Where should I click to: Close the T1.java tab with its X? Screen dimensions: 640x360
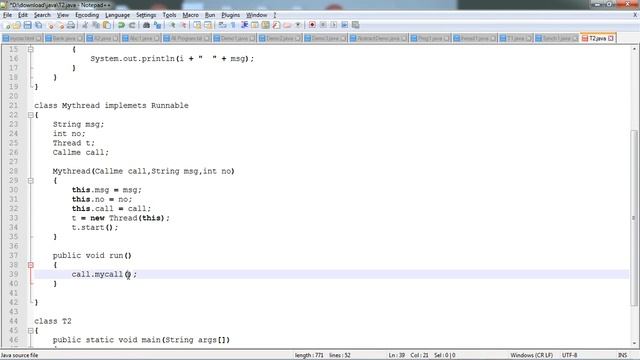(529, 38)
